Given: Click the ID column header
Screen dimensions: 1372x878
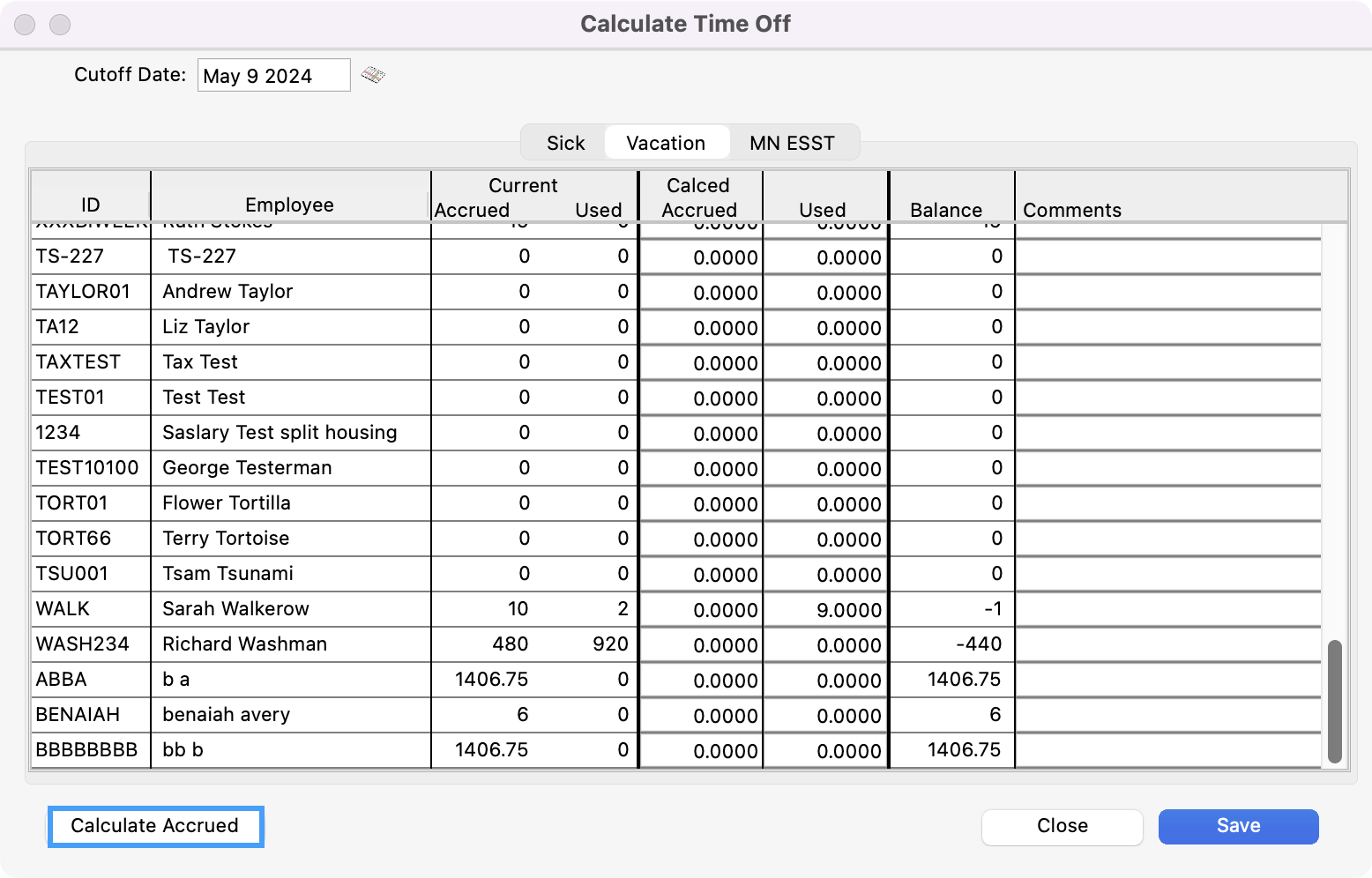Looking at the screenshot, I should point(90,205).
